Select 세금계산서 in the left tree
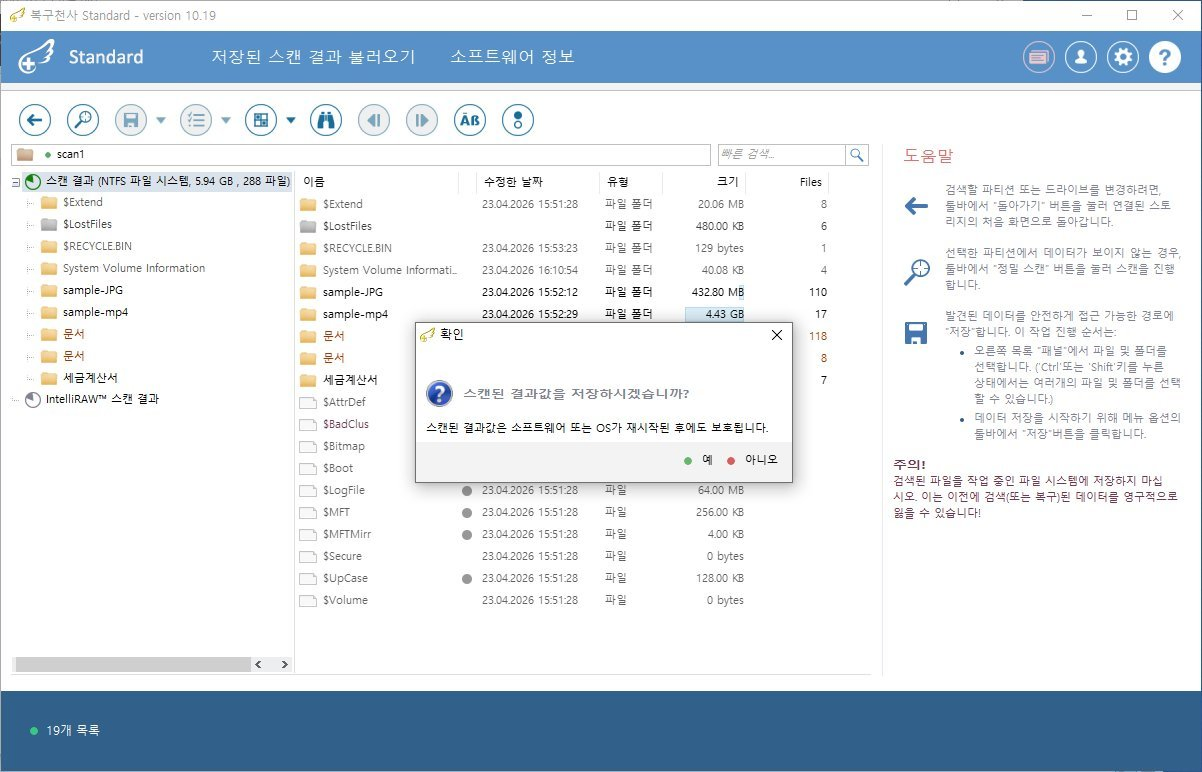Screen dimensions: 1202x772 tap(90, 378)
